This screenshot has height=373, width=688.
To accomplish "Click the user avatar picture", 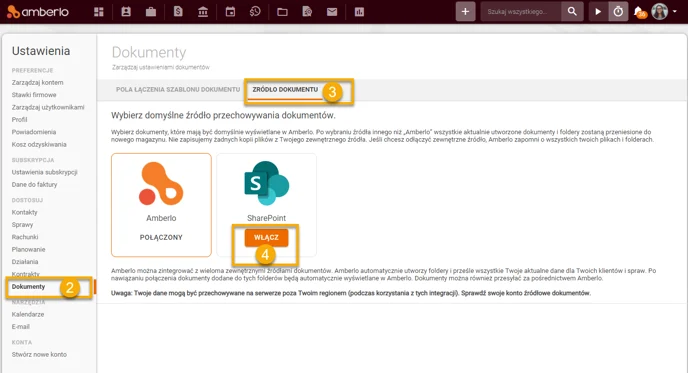I will coord(659,12).
